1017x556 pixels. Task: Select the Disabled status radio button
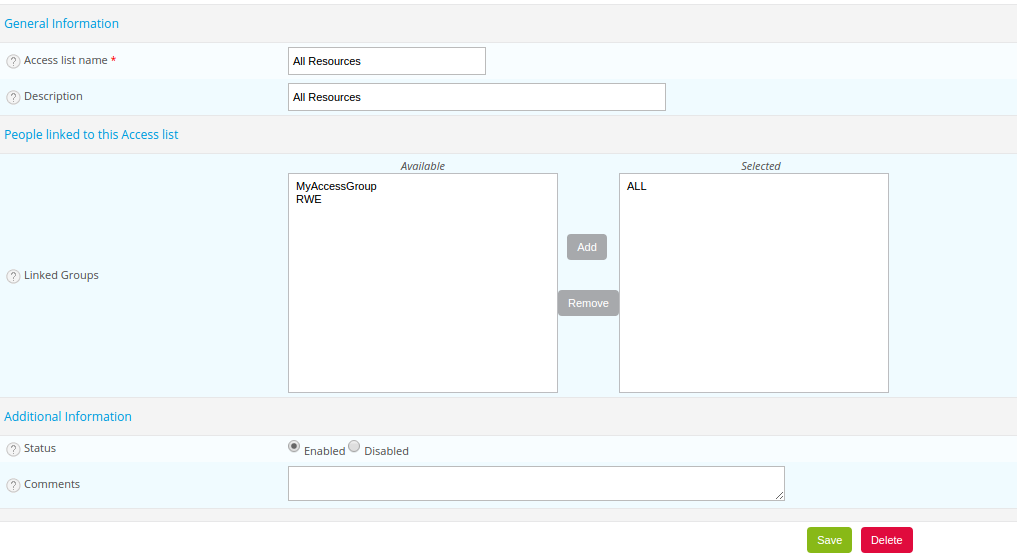[x=354, y=446]
